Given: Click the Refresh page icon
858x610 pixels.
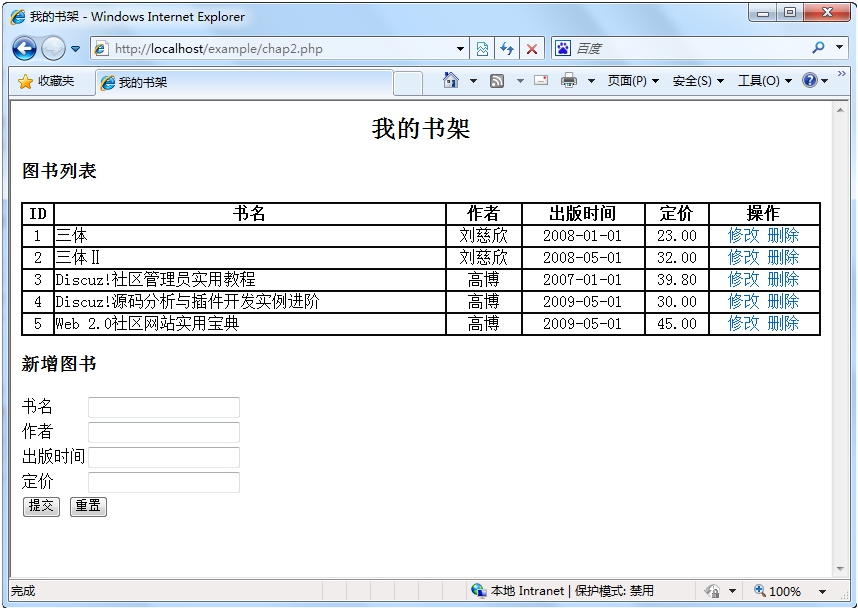Looking at the screenshot, I should point(507,49).
